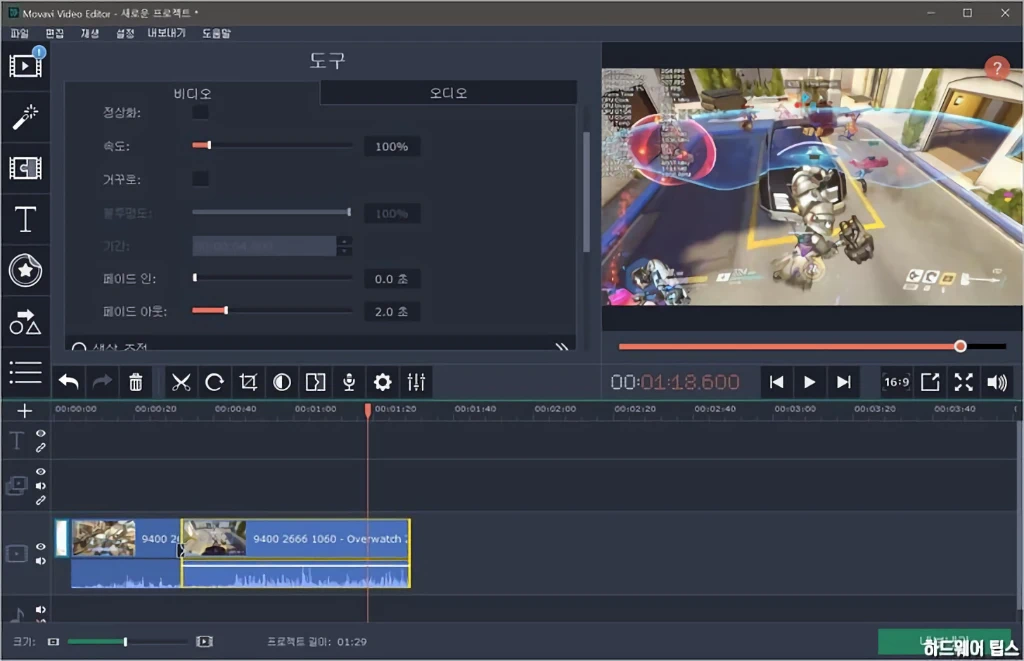1024x661 pixels.
Task: Undo the last action
Action: tap(69, 382)
